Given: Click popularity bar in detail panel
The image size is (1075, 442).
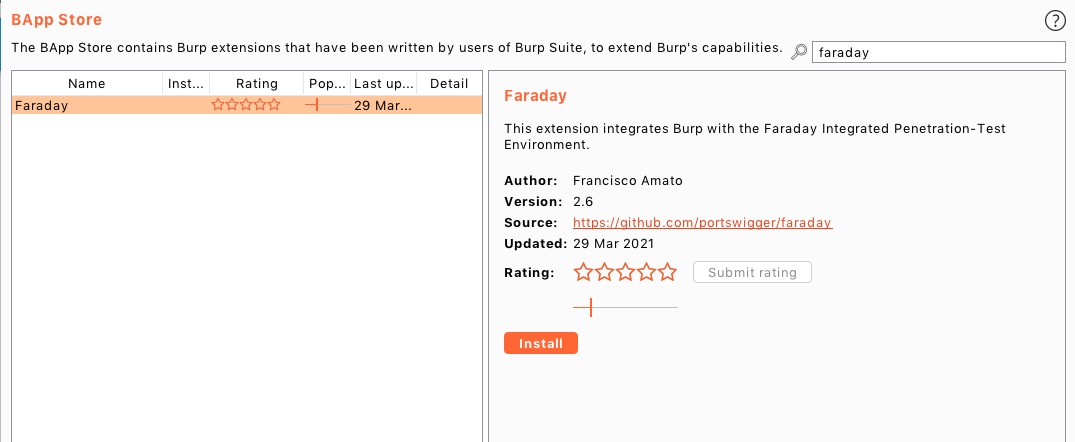Looking at the screenshot, I should (x=625, y=308).
